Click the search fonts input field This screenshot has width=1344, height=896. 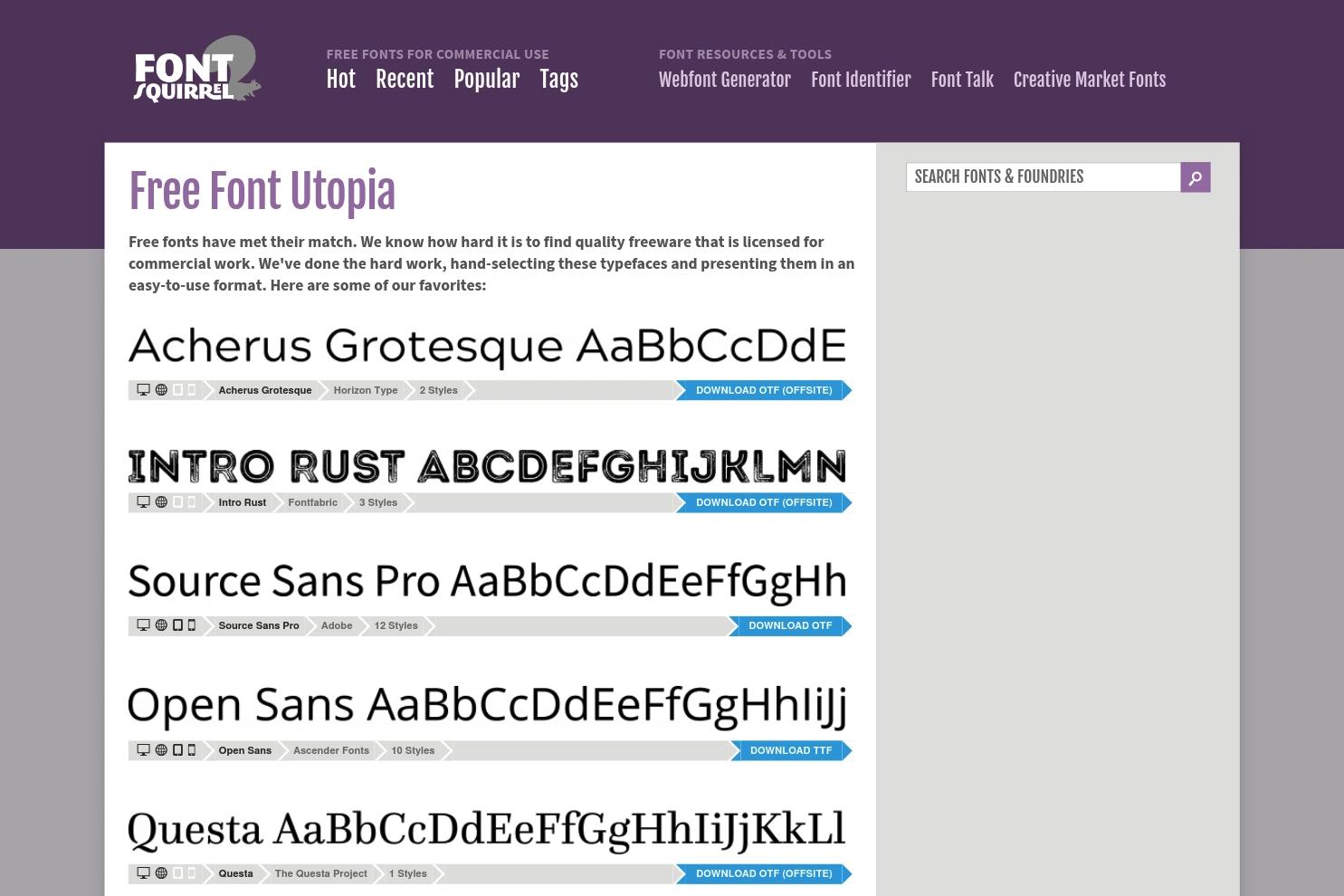1041,176
